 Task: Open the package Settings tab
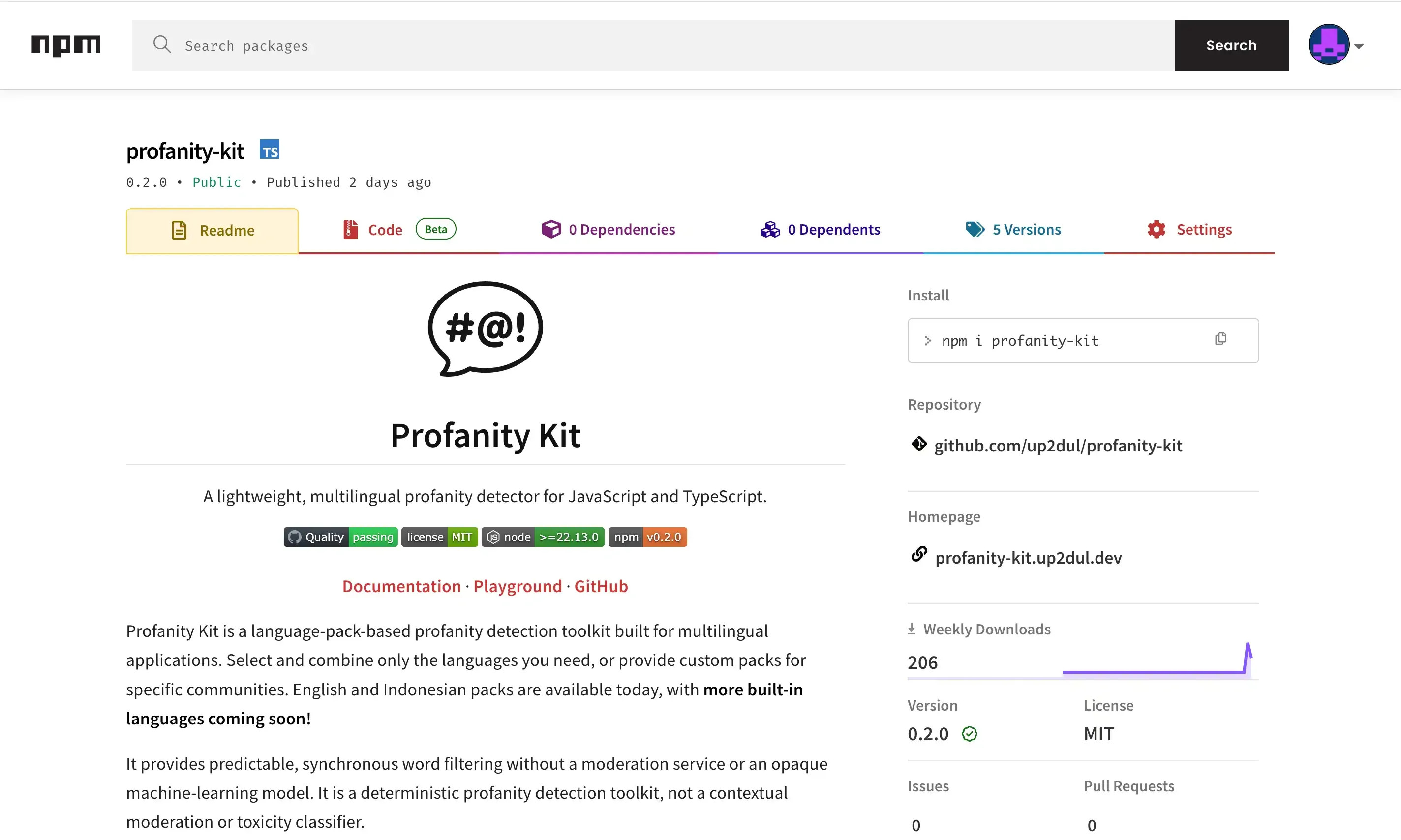pyautogui.click(x=1189, y=230)
